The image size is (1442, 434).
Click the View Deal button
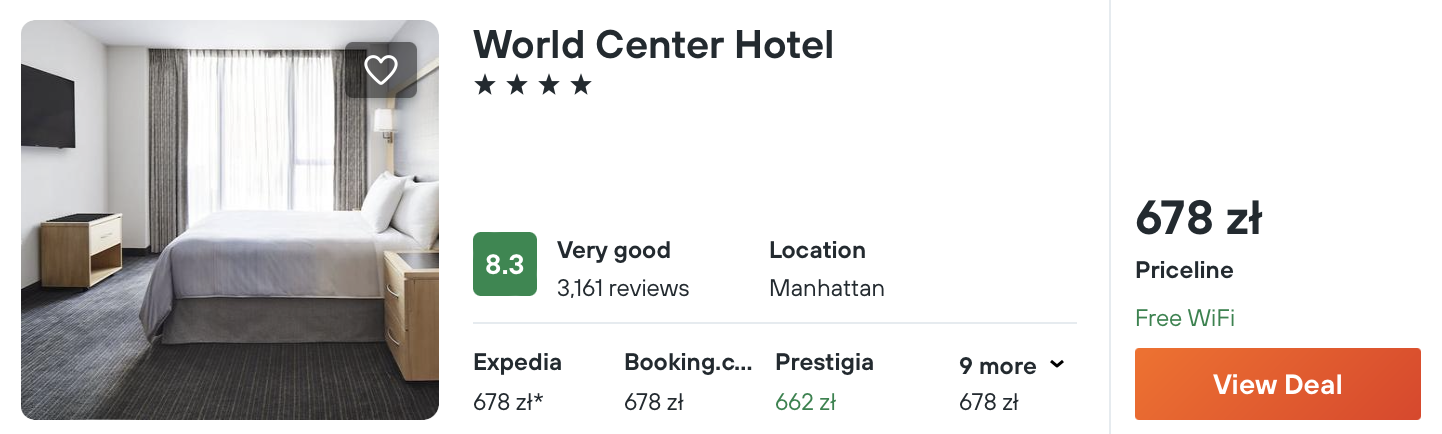tap(1278, 384)
